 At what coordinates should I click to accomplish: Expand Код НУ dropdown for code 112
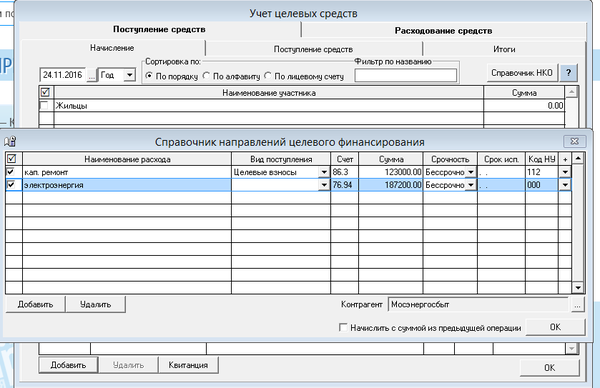[565, 172]
